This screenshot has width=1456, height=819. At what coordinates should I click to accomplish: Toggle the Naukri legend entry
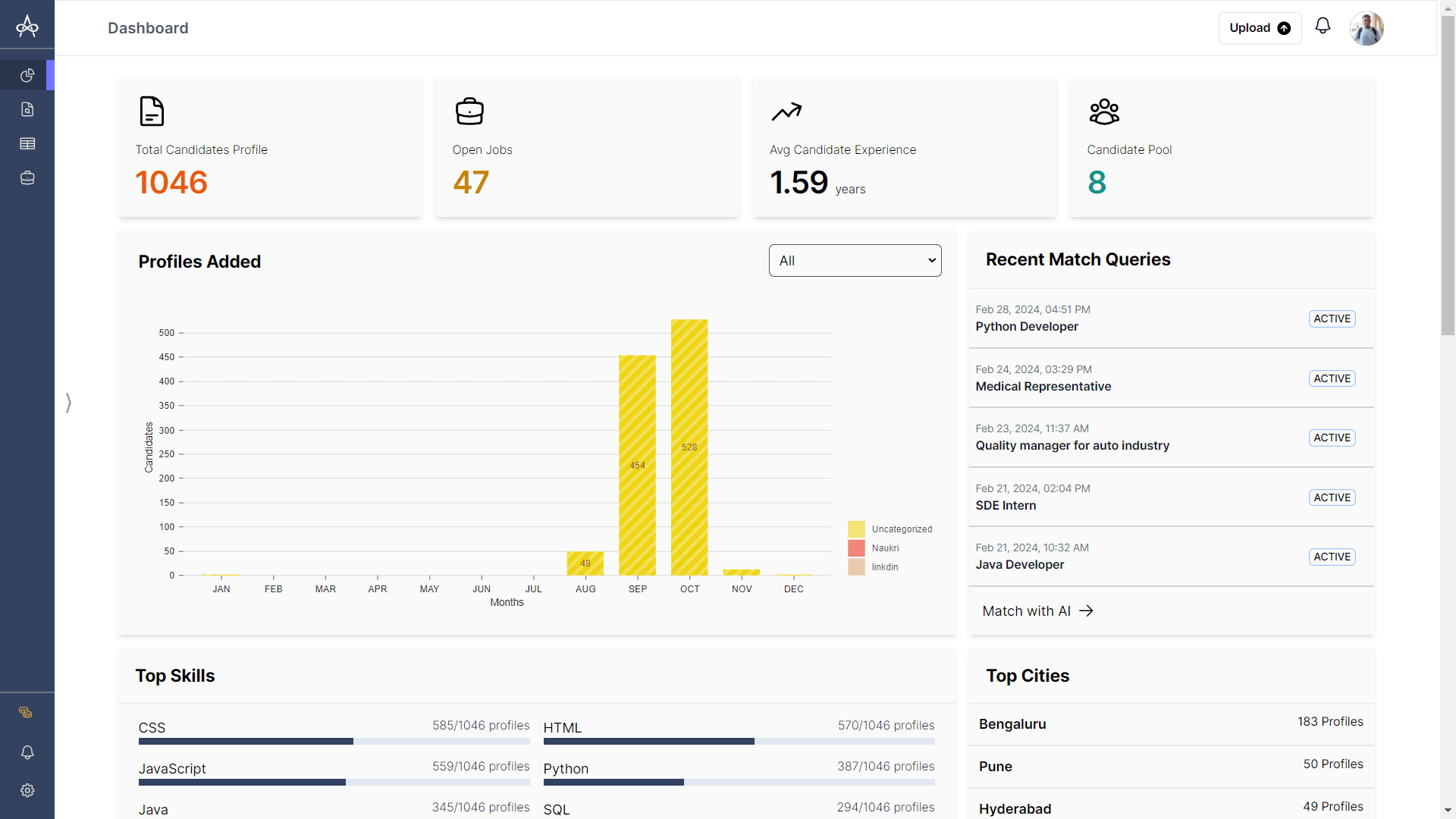pyautogui.click(x=884, y=548)
